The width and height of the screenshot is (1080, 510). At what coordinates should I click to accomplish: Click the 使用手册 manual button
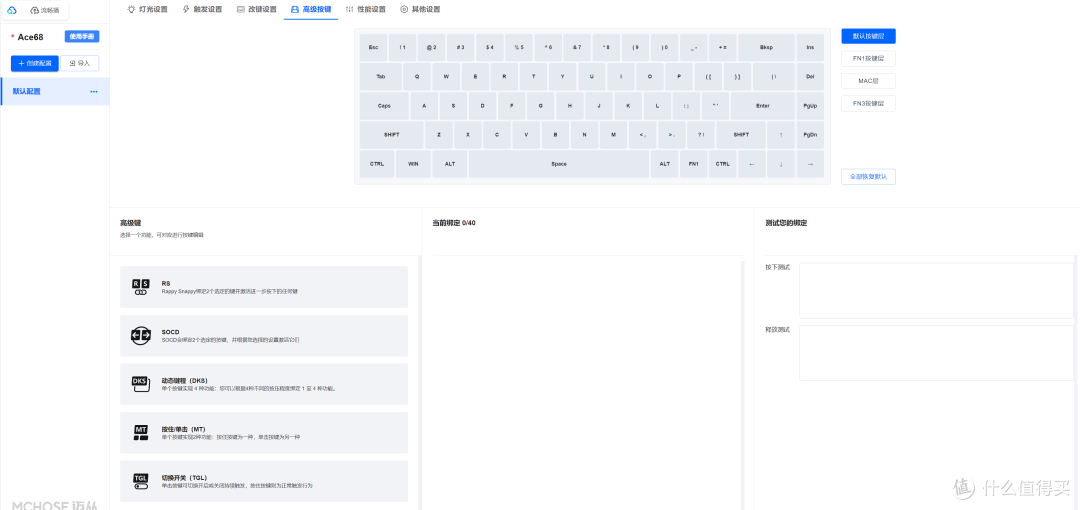click(x=82, y=37)
